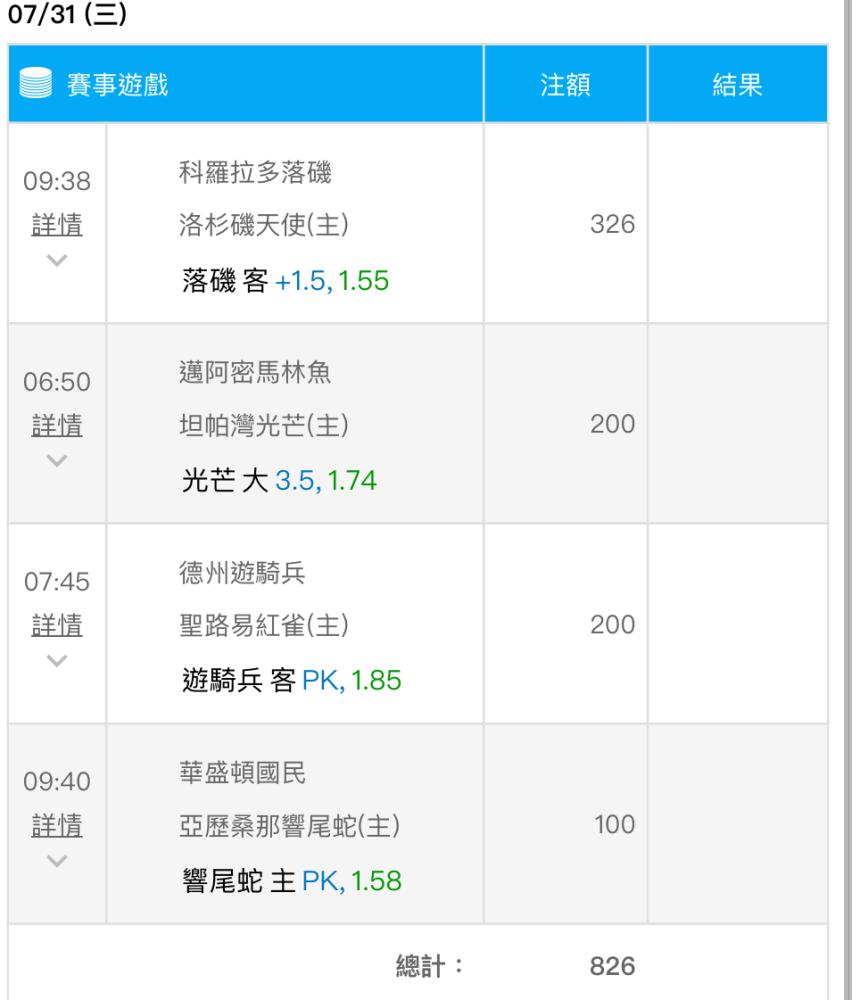
Task: Select the 響尾蛇 主 PK, 1.58 bet line
Action: click(x=292, y=881)
